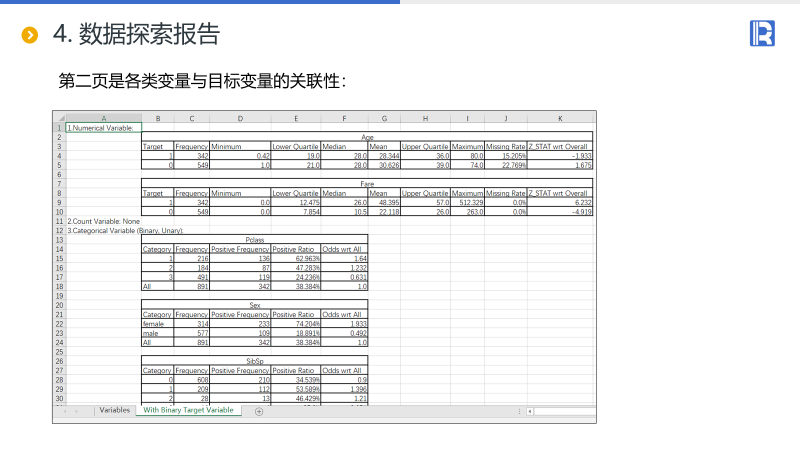Click the add new sheet plus icon
The width and height of the screenshot is (800, 450).
coord(259,412)
